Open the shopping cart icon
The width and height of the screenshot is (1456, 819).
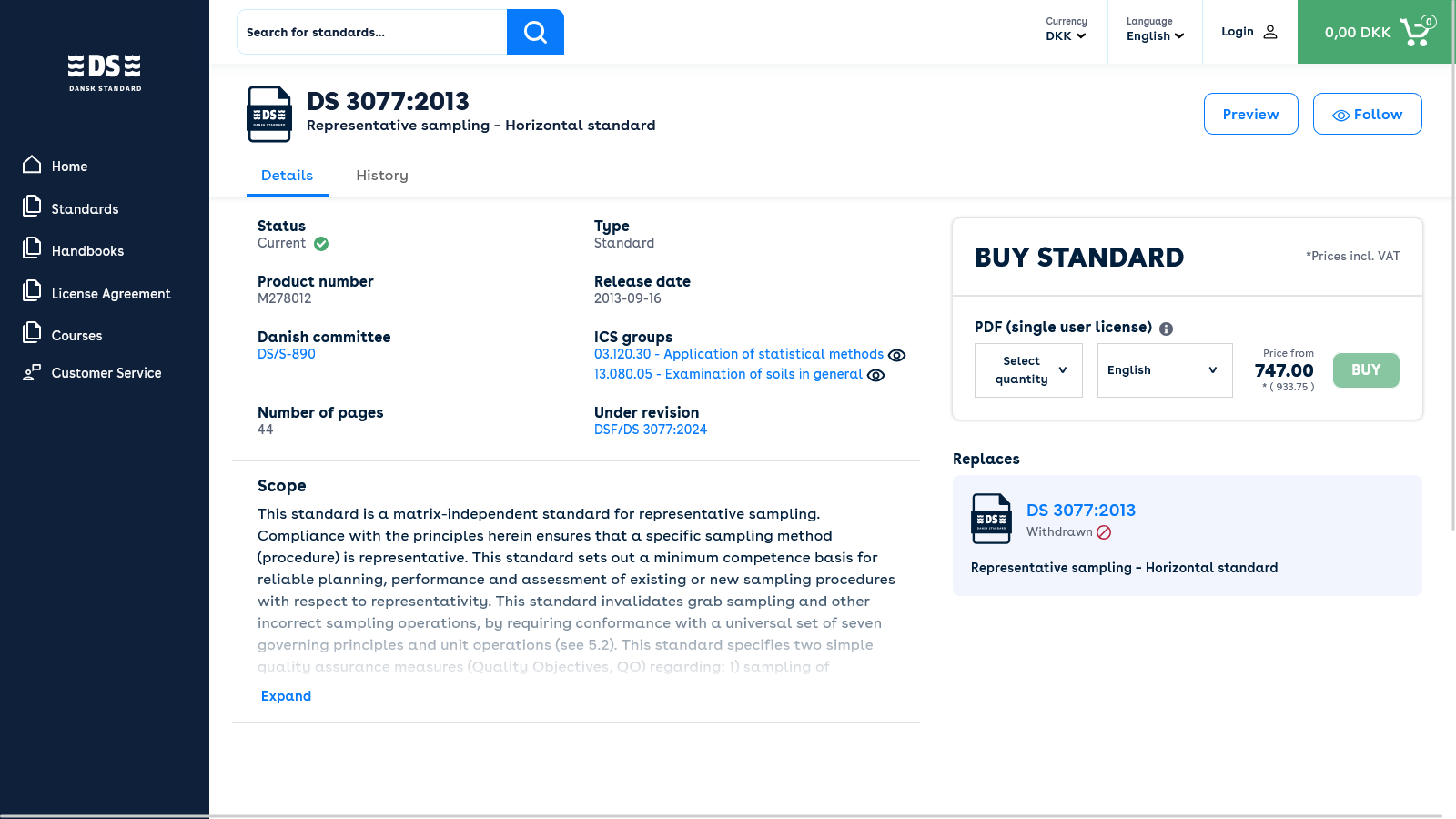[x=1416, y=32]
